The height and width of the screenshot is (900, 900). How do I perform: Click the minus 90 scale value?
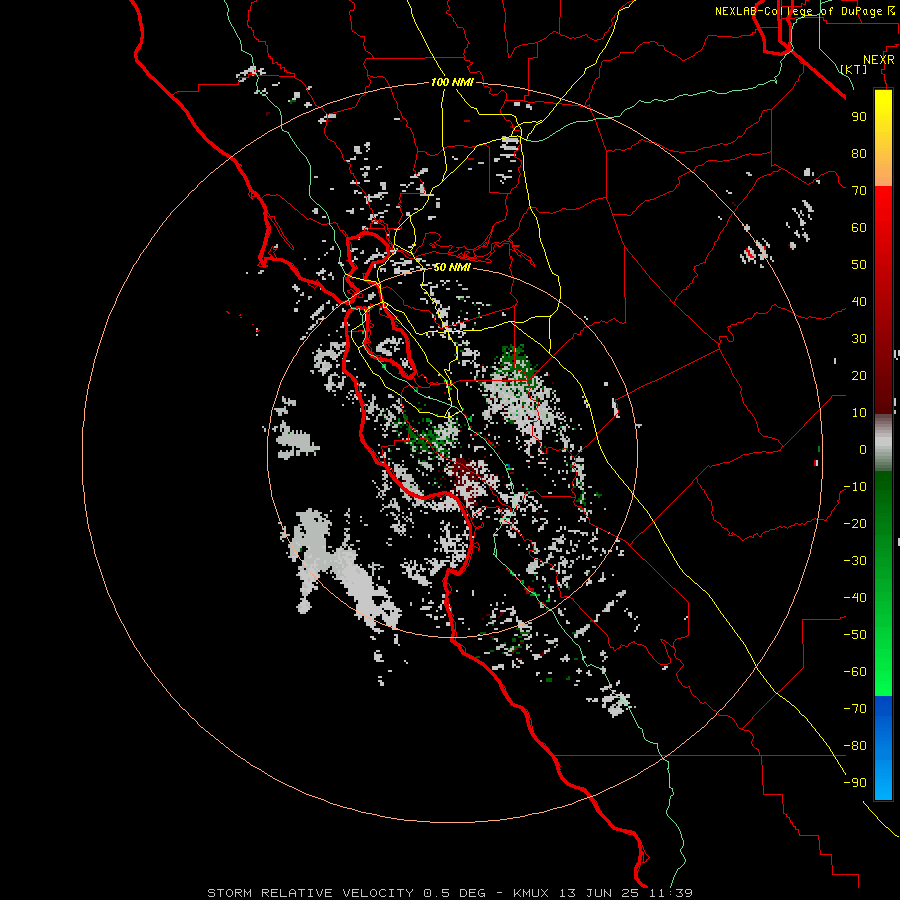click(855, 783)
